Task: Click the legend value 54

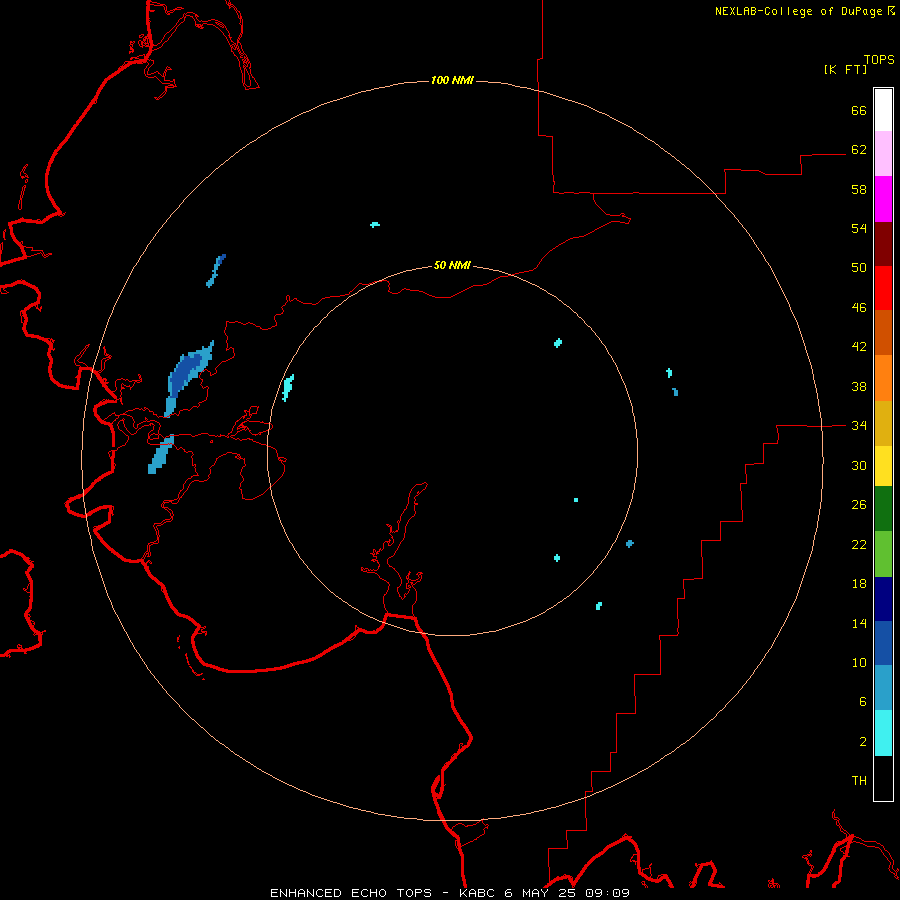Action: click(x=859, y=228)
